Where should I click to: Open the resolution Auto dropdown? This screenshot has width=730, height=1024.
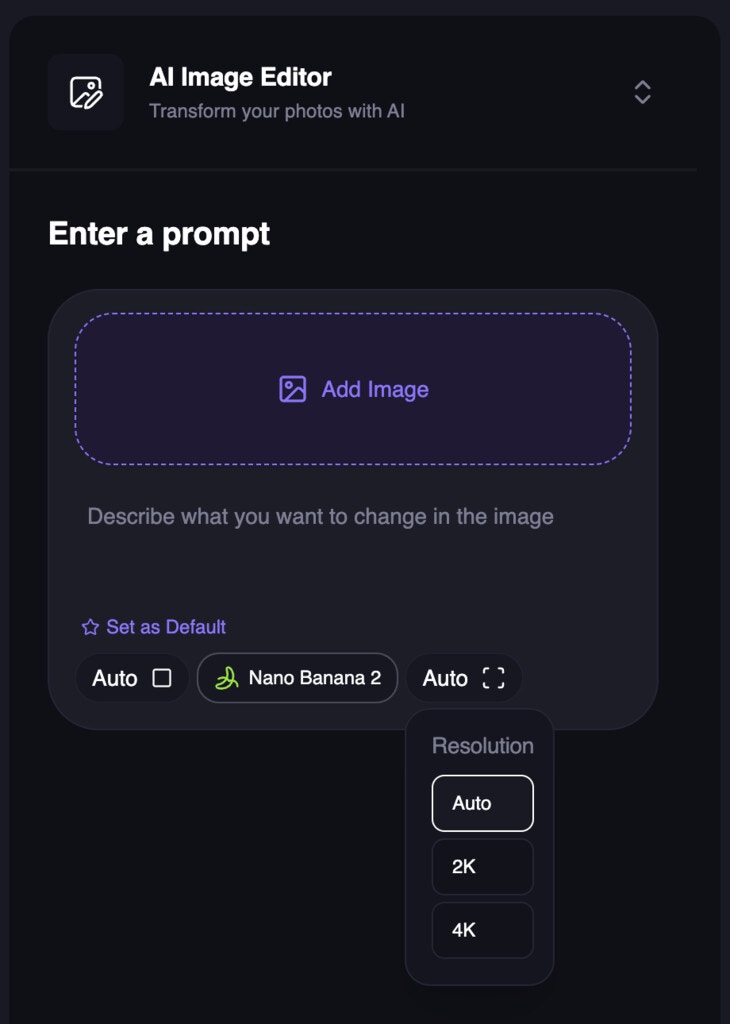(x=464, y=678)
